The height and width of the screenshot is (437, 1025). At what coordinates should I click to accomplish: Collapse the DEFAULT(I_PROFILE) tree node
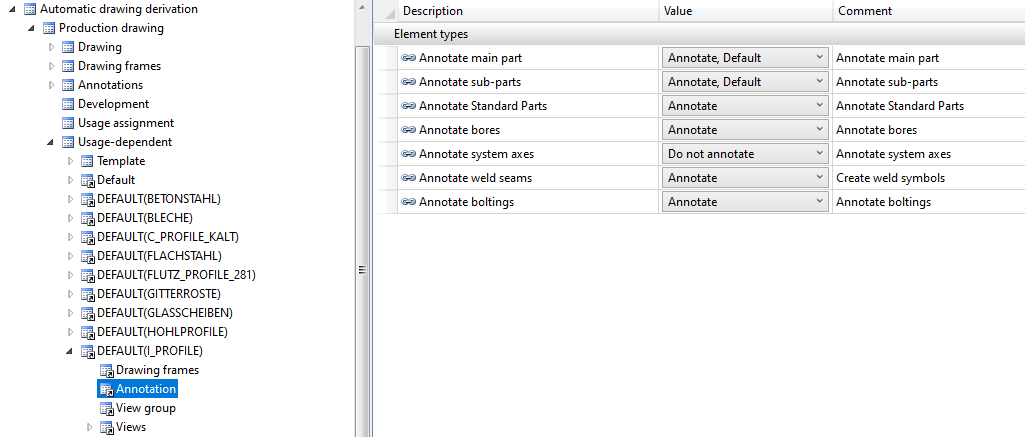70,351
